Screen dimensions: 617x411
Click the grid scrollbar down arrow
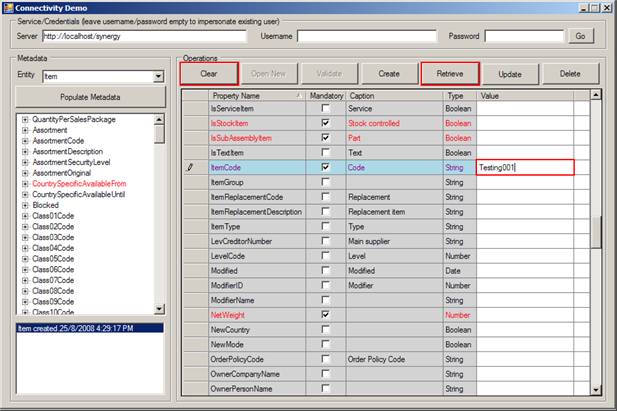click(x=596, y=390)
